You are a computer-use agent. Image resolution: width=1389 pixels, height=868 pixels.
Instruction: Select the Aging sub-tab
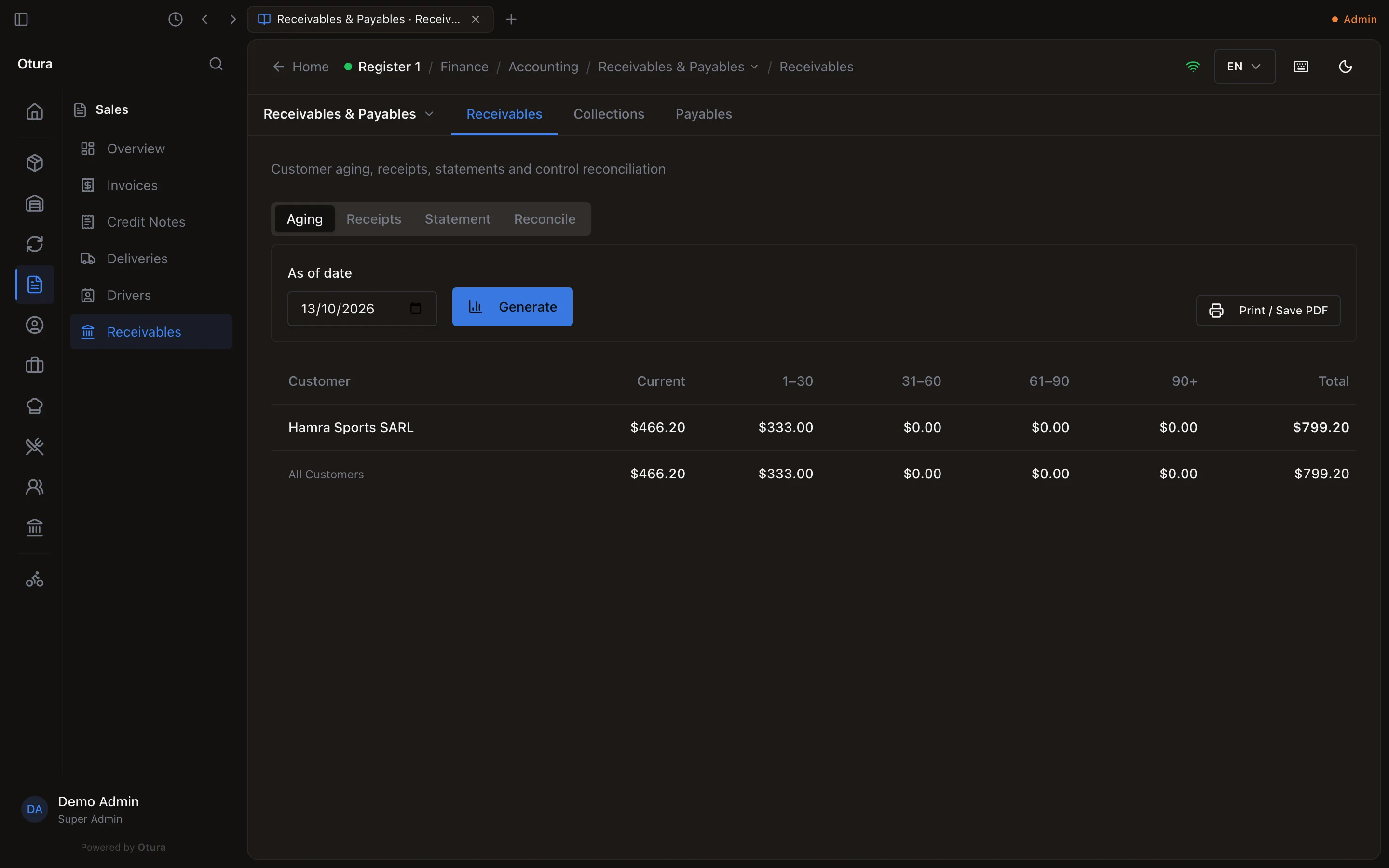[304, 219]
